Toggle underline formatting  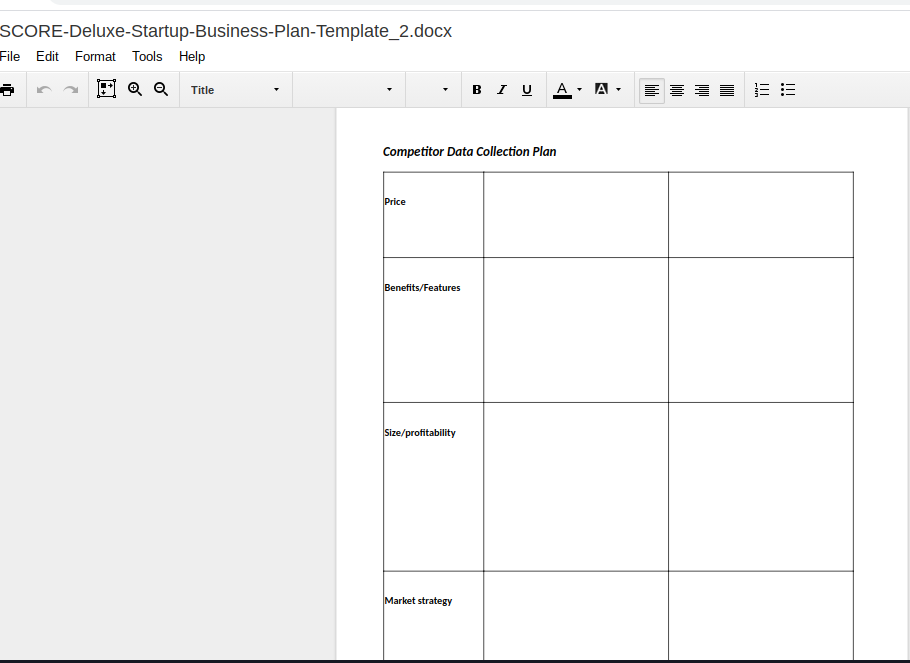527,89
